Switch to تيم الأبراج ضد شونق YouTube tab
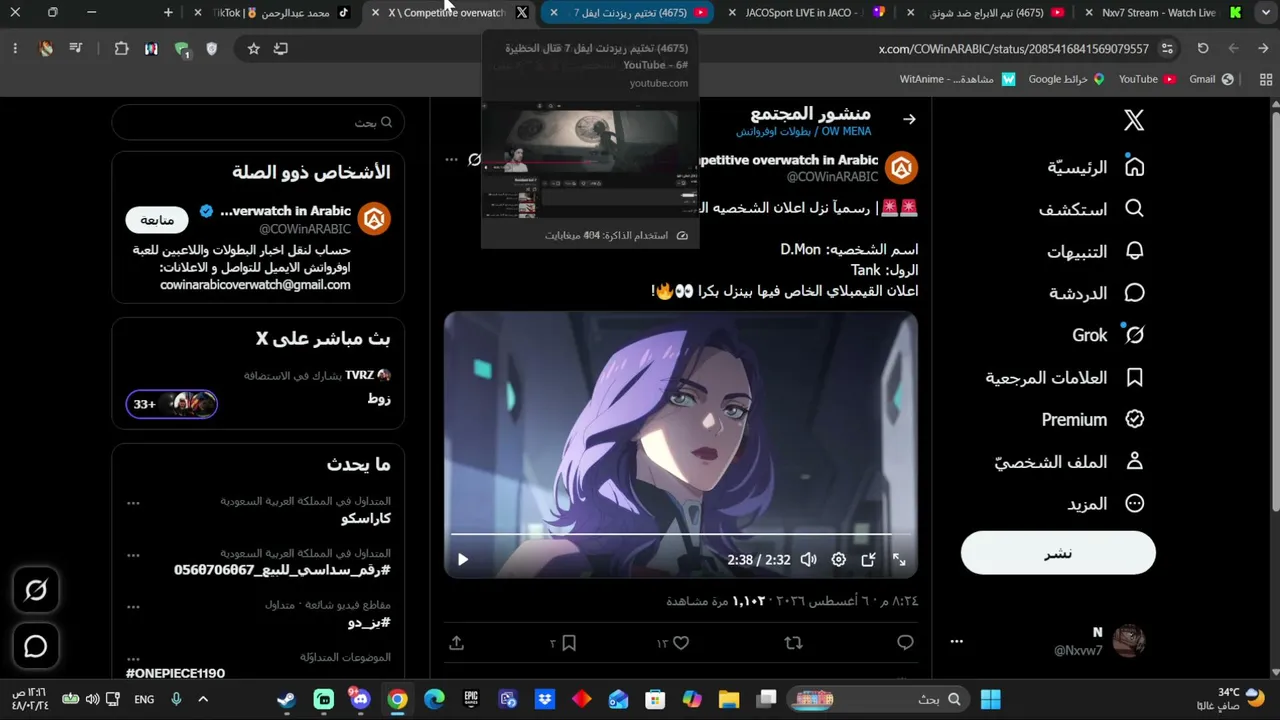 [986, 13]
